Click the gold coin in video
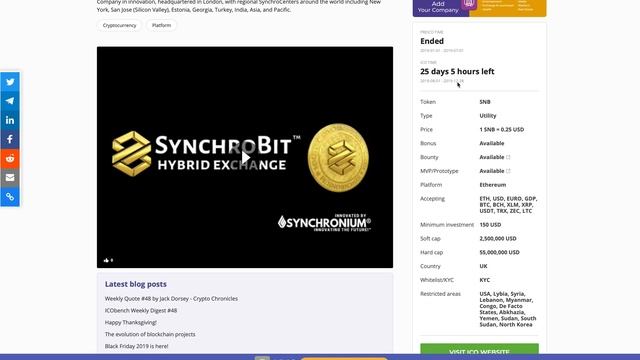This screenshot has height=360, width=640. [x=338, y=158]
